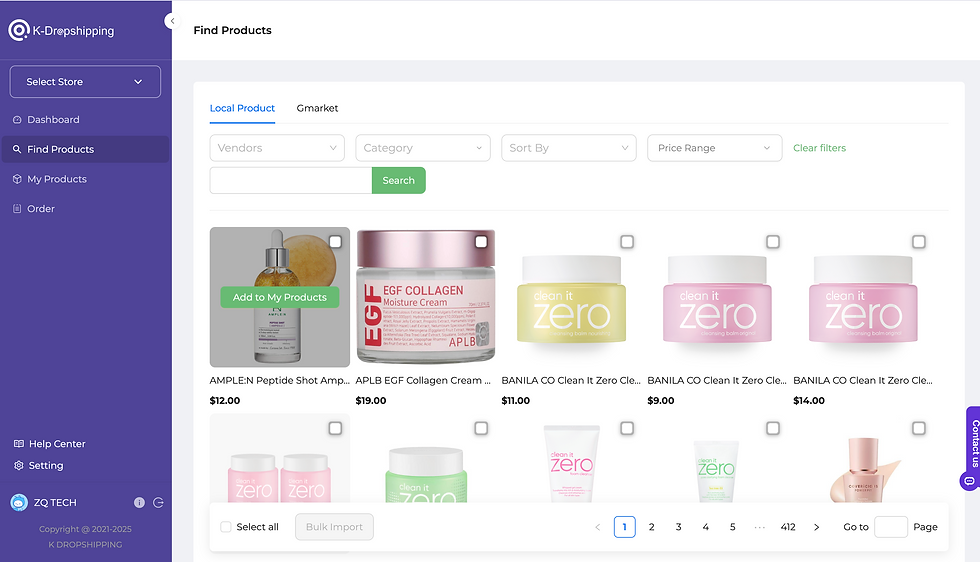Collapse the sidebar with the chevron button
The height and width of the screenshot is (562, 980).
tap(172, 21)
